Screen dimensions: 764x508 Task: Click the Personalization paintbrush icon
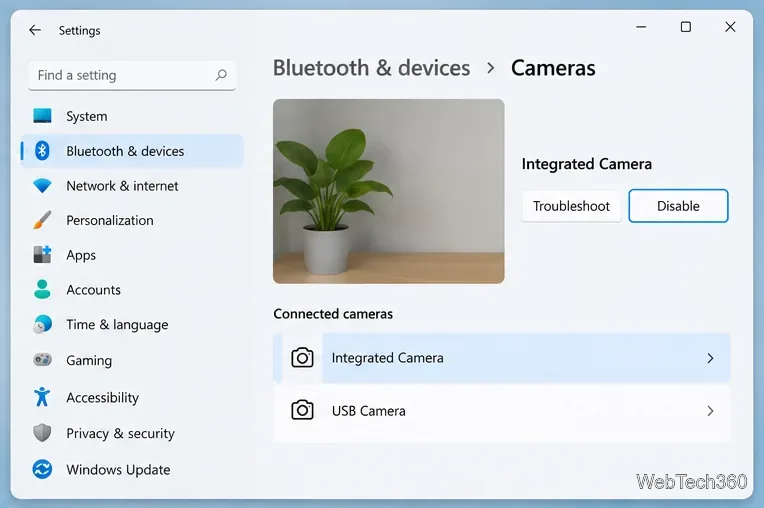pyautogui.click(x=42, y=220)
